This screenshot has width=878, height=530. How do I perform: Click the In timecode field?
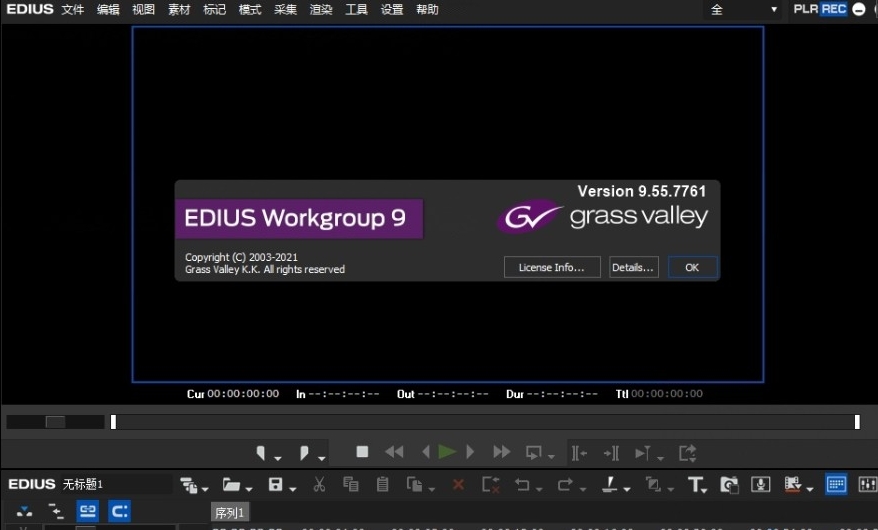tap(344, 394)
